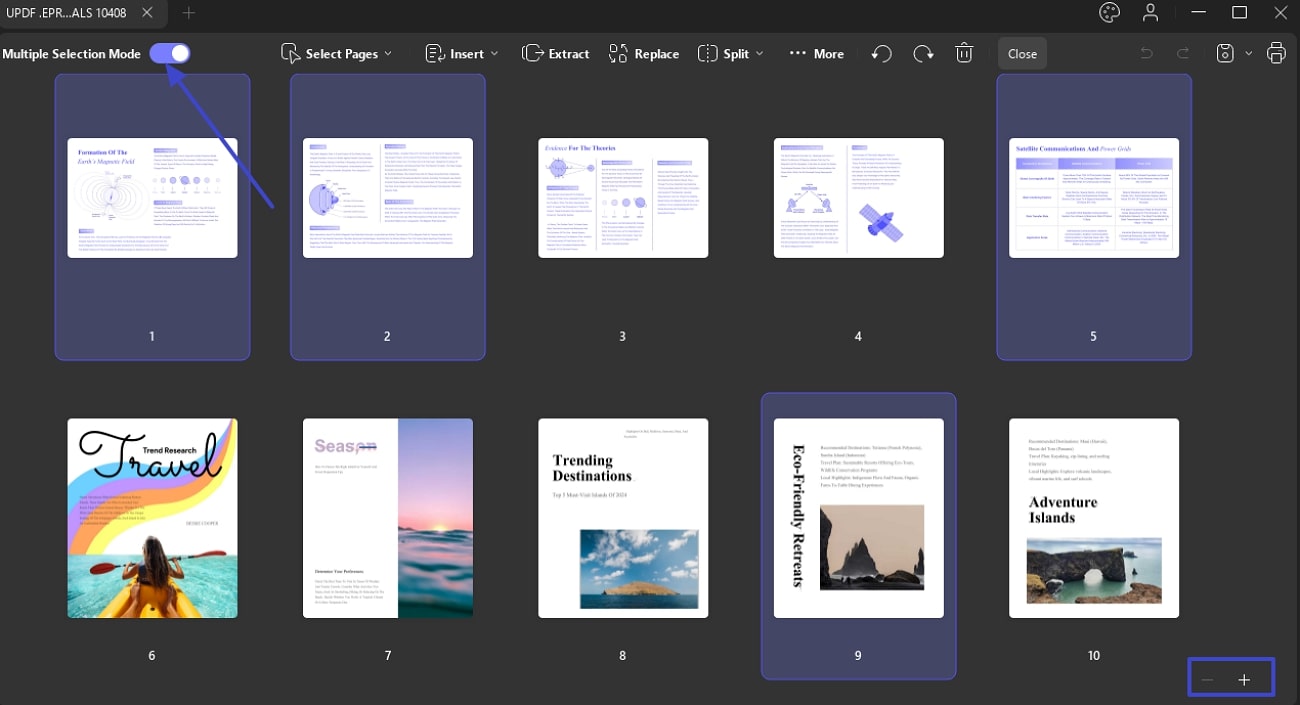Open the More options menu
Screen dimensions: 1300x705
(x=816, y=54)
